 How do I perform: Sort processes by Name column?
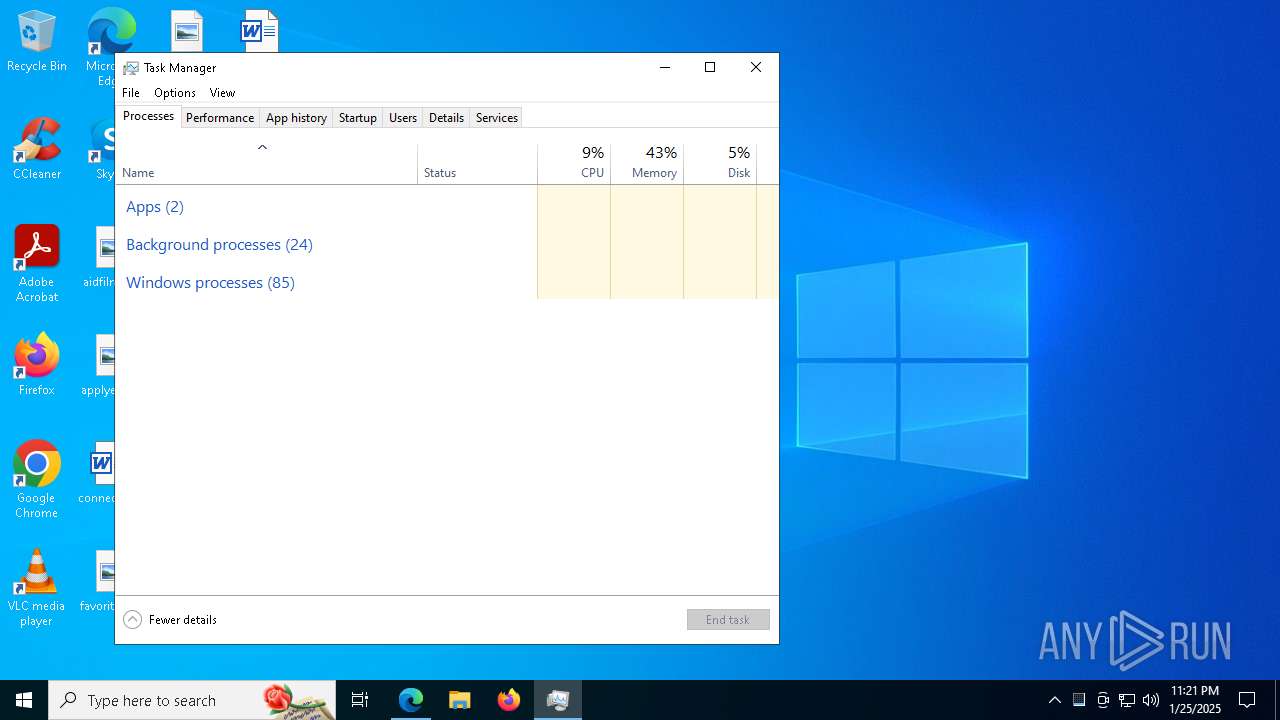(266, 164)
